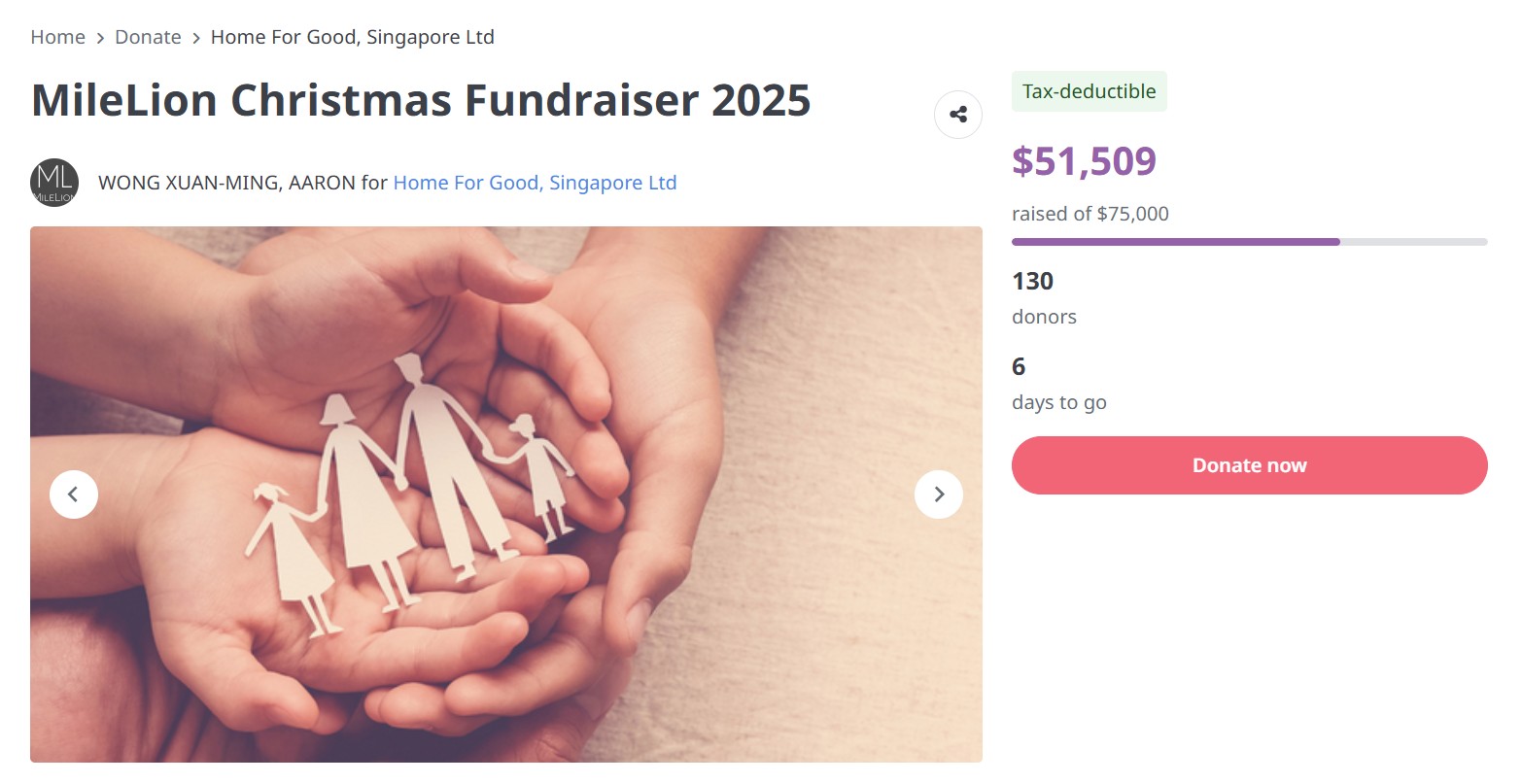Click the chevron separator after Home
This screenshot has height=784, width=1522.
pos(100,38)
